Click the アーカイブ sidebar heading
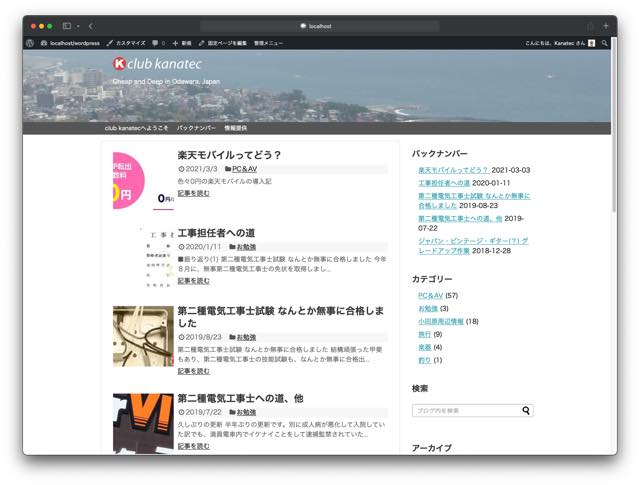The image size is (640, 485). 432,448
